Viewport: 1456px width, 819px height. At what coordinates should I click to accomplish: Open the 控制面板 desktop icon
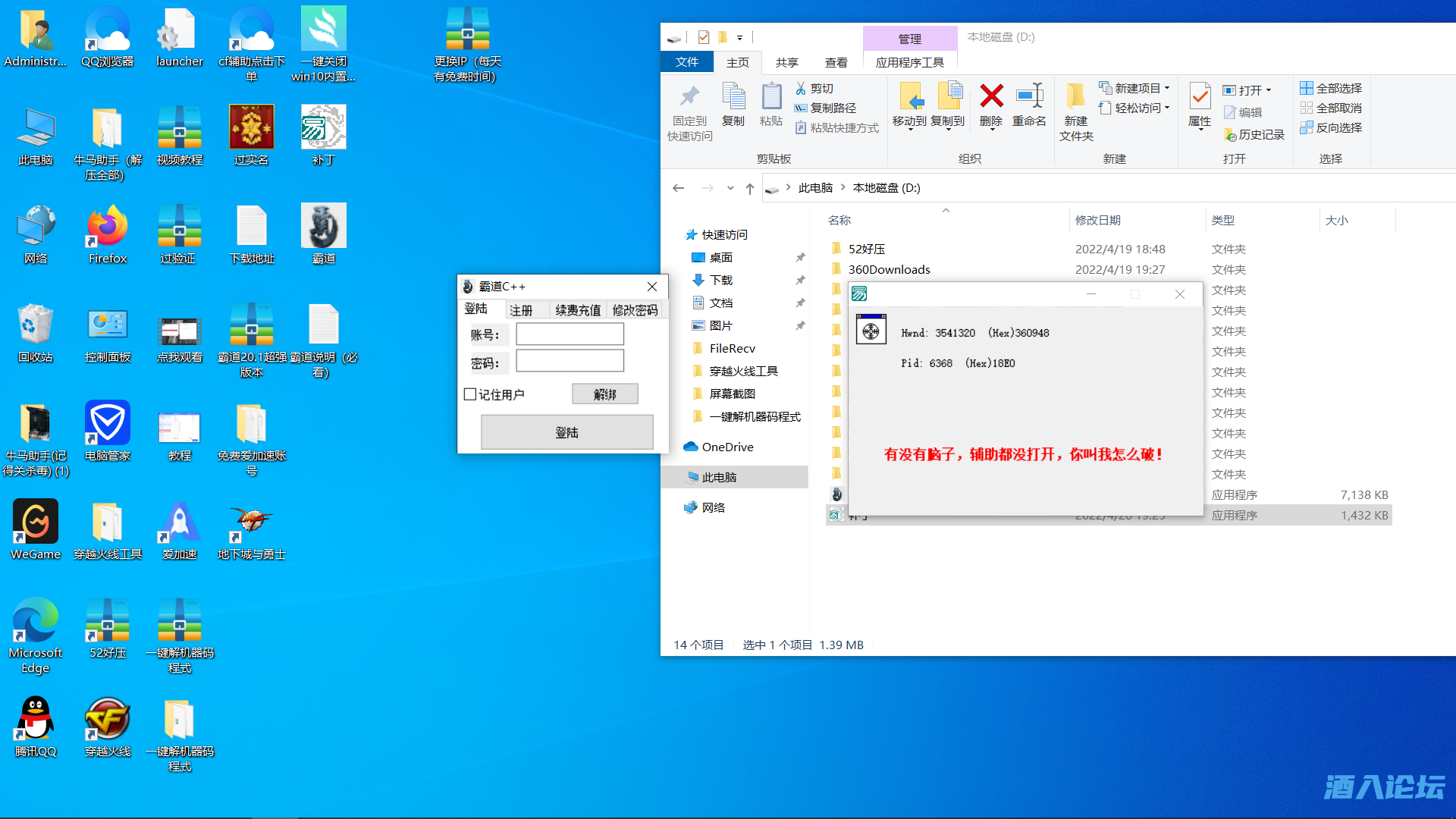(107, 334)
